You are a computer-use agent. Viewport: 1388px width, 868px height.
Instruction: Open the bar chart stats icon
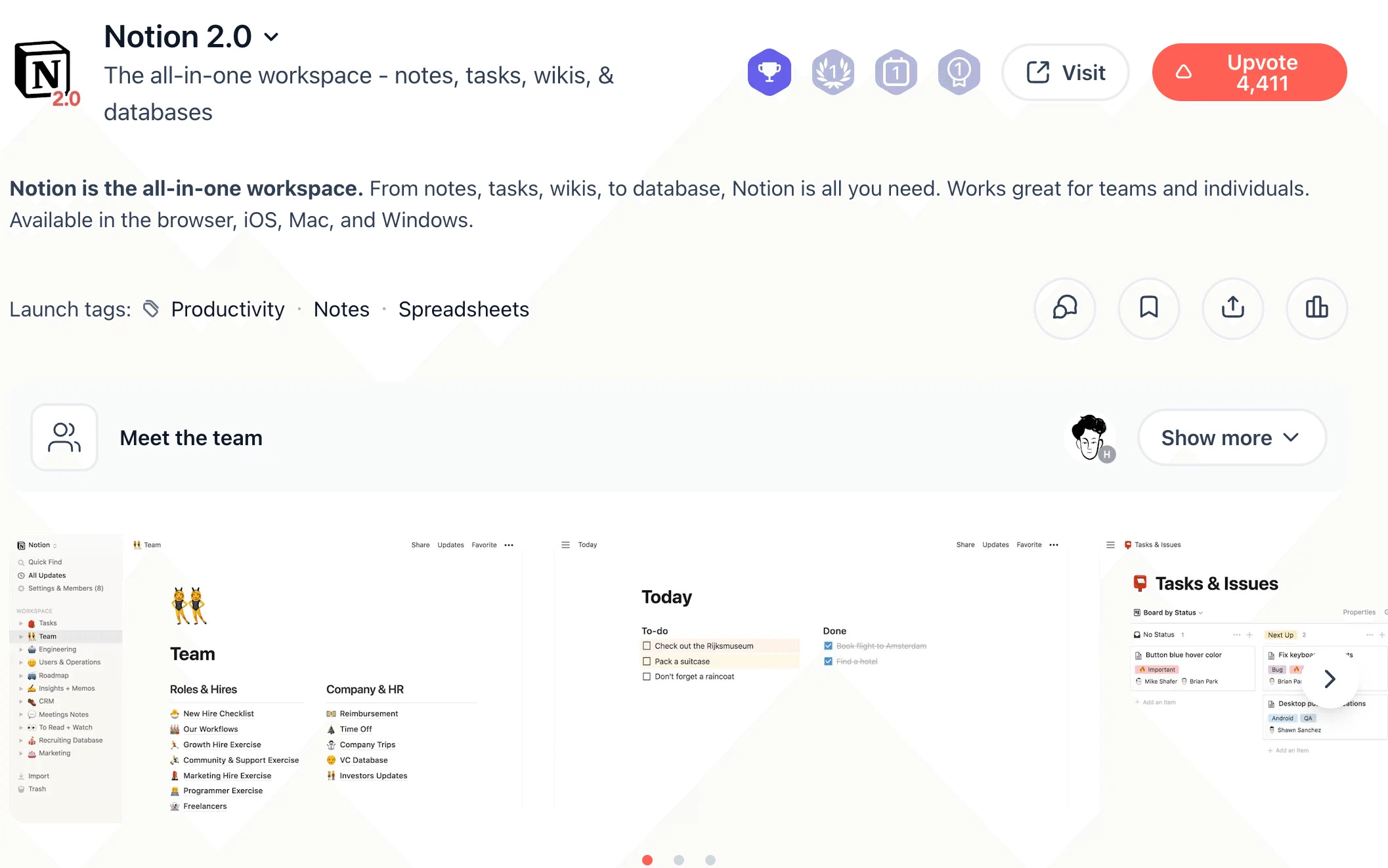[1316, 308]
